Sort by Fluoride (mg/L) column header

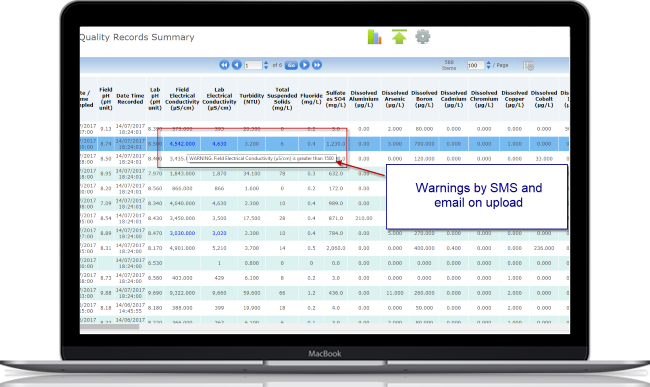[x=311, y=99]
